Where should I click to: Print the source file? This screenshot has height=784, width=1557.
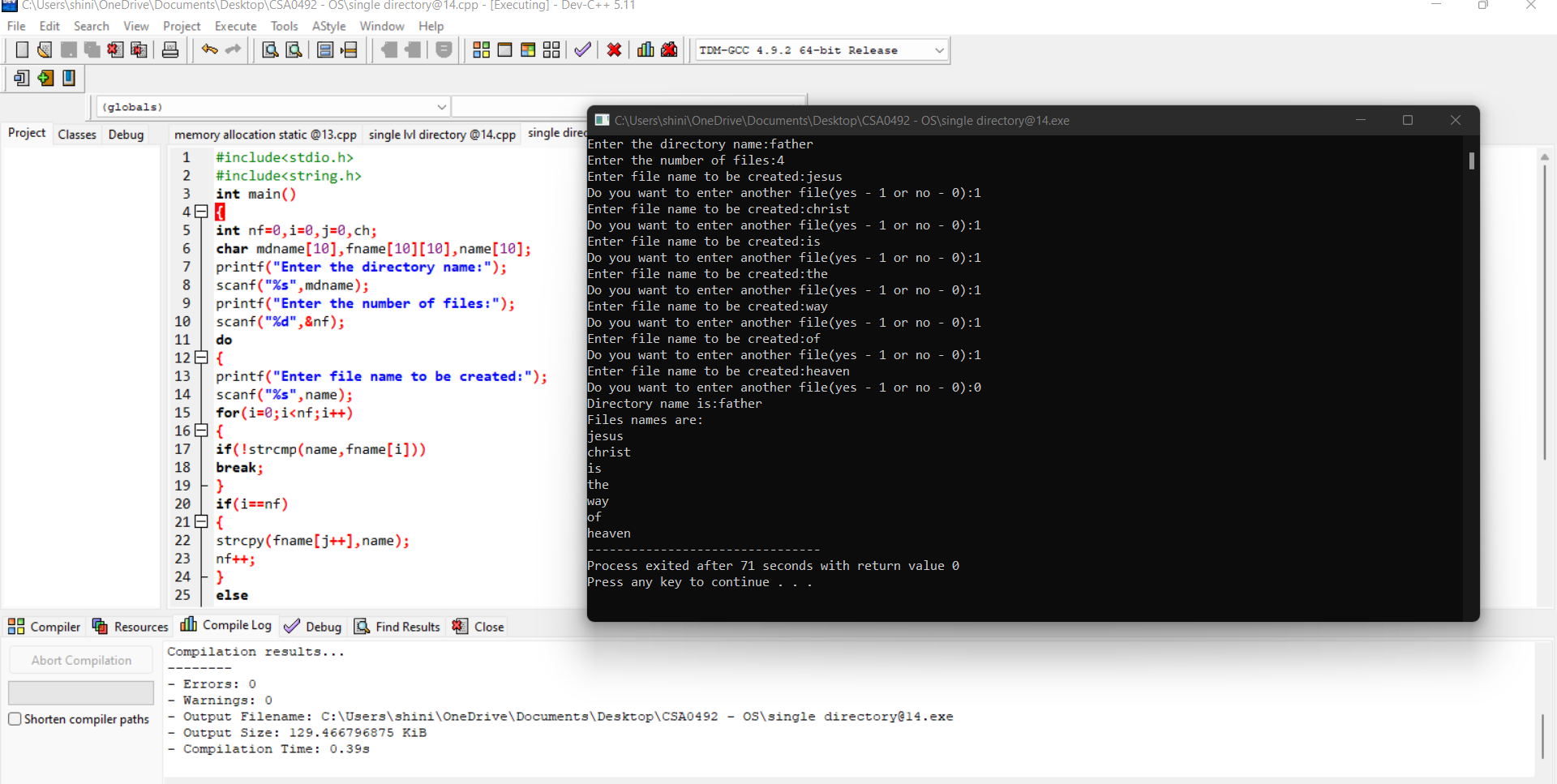point(170,49)
